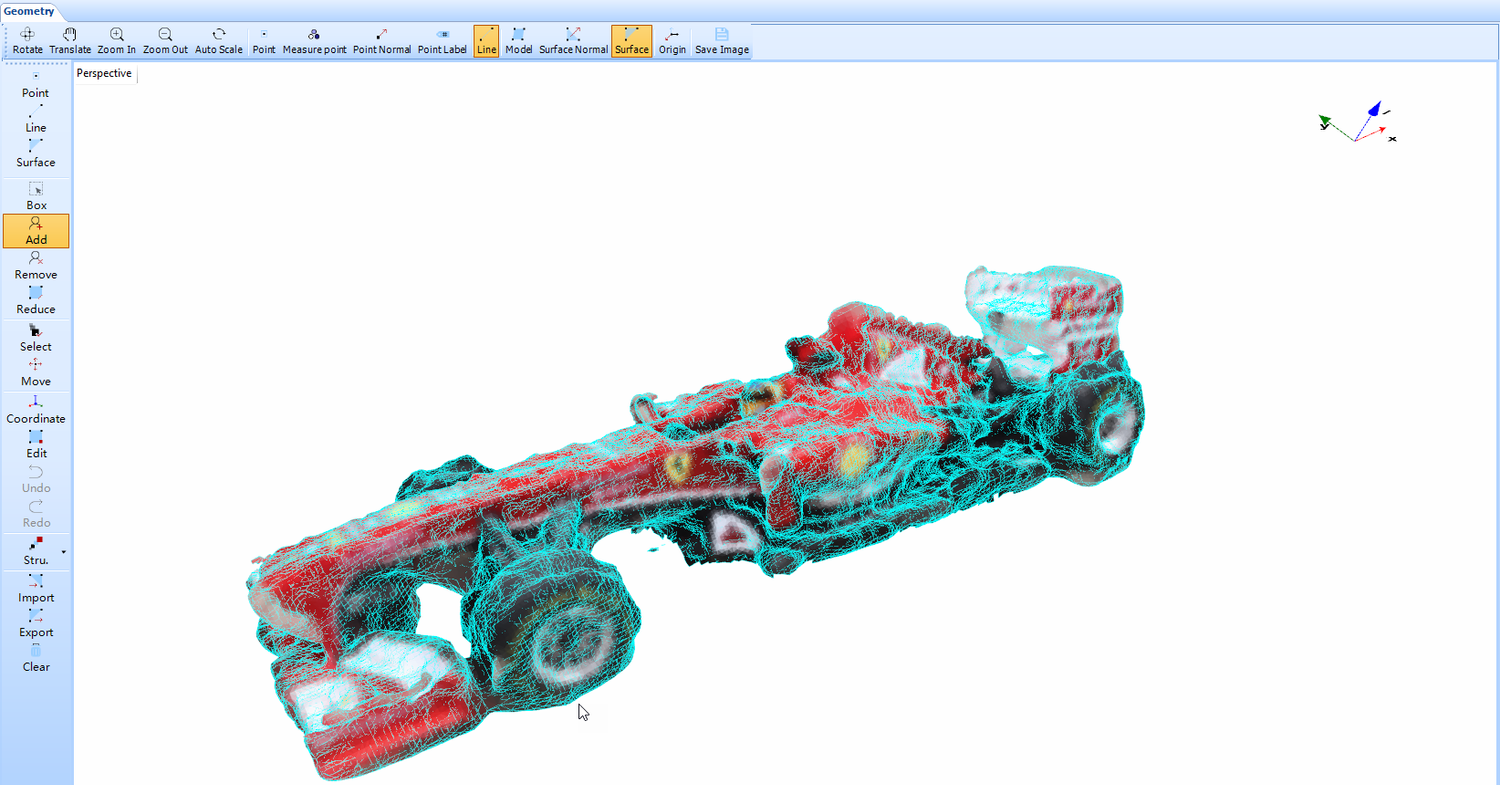1500x785 pixels.
Task: Click the Point Label icon
Action: tap(442, 40)
